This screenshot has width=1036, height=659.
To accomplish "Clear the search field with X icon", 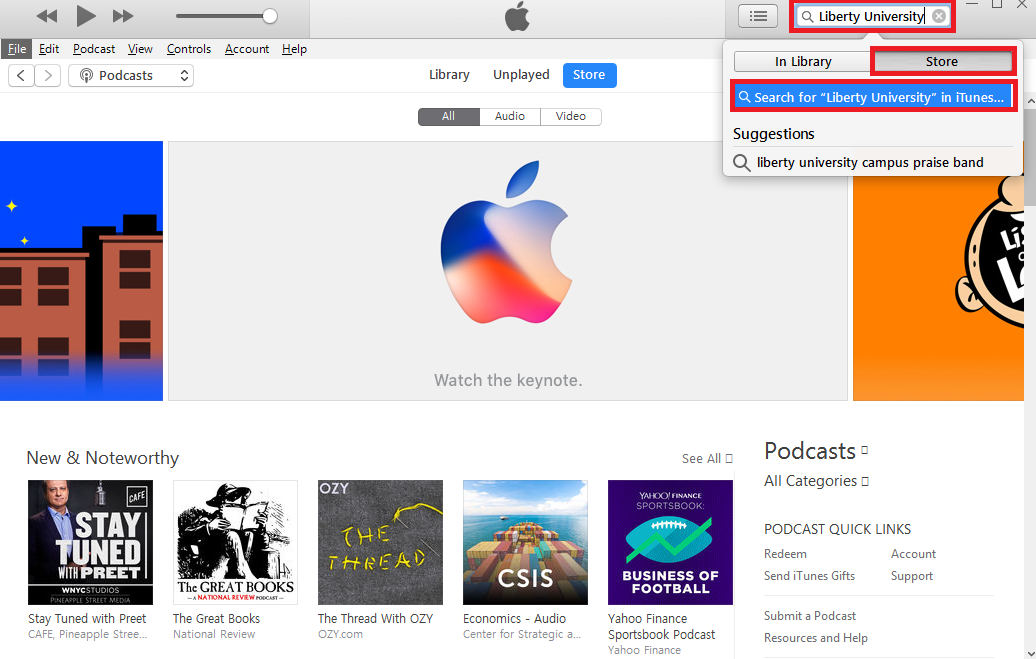I will coord(939,16).
